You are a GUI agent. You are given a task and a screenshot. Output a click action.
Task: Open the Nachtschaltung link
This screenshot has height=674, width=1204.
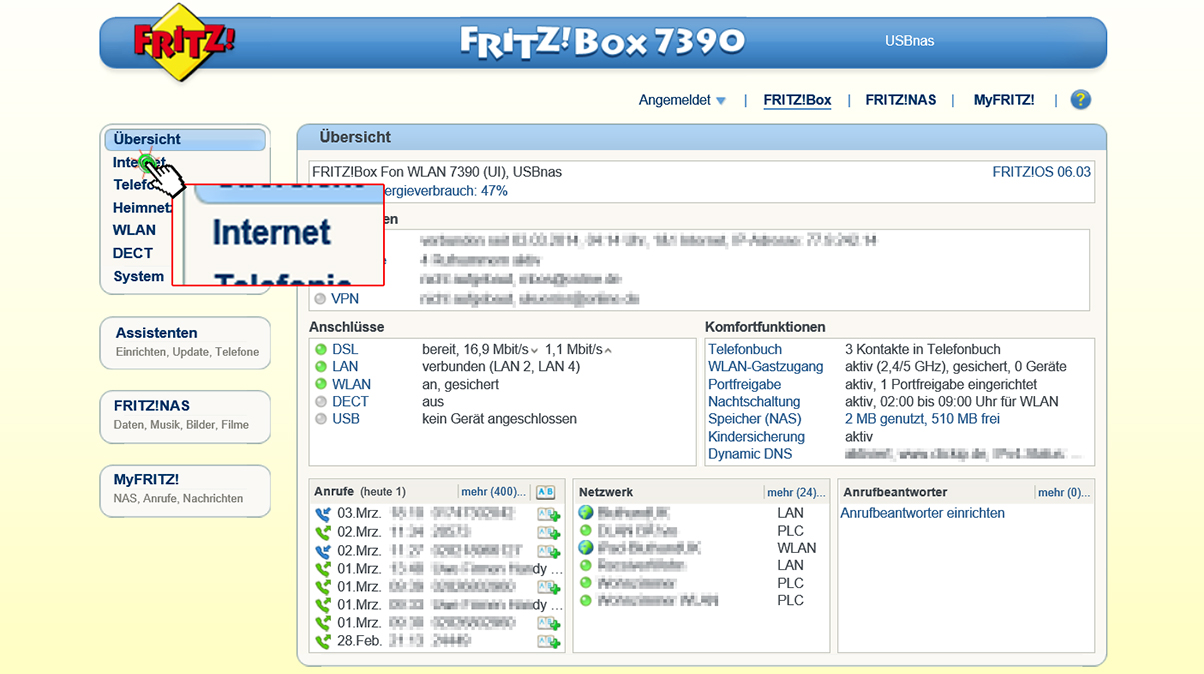754,401
